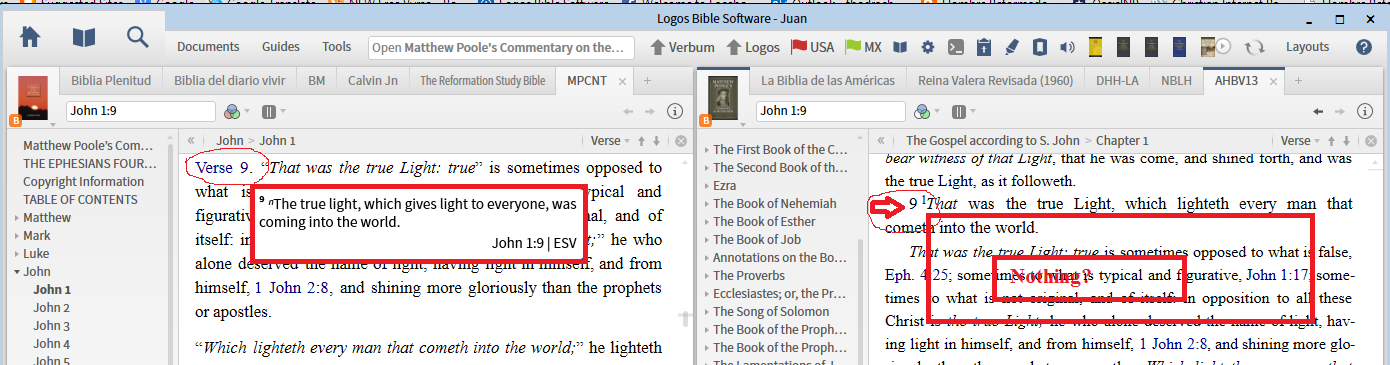Click the clipboard shortcut icon
Viewport: 1390px width, 365px height.
pos(984,47)
